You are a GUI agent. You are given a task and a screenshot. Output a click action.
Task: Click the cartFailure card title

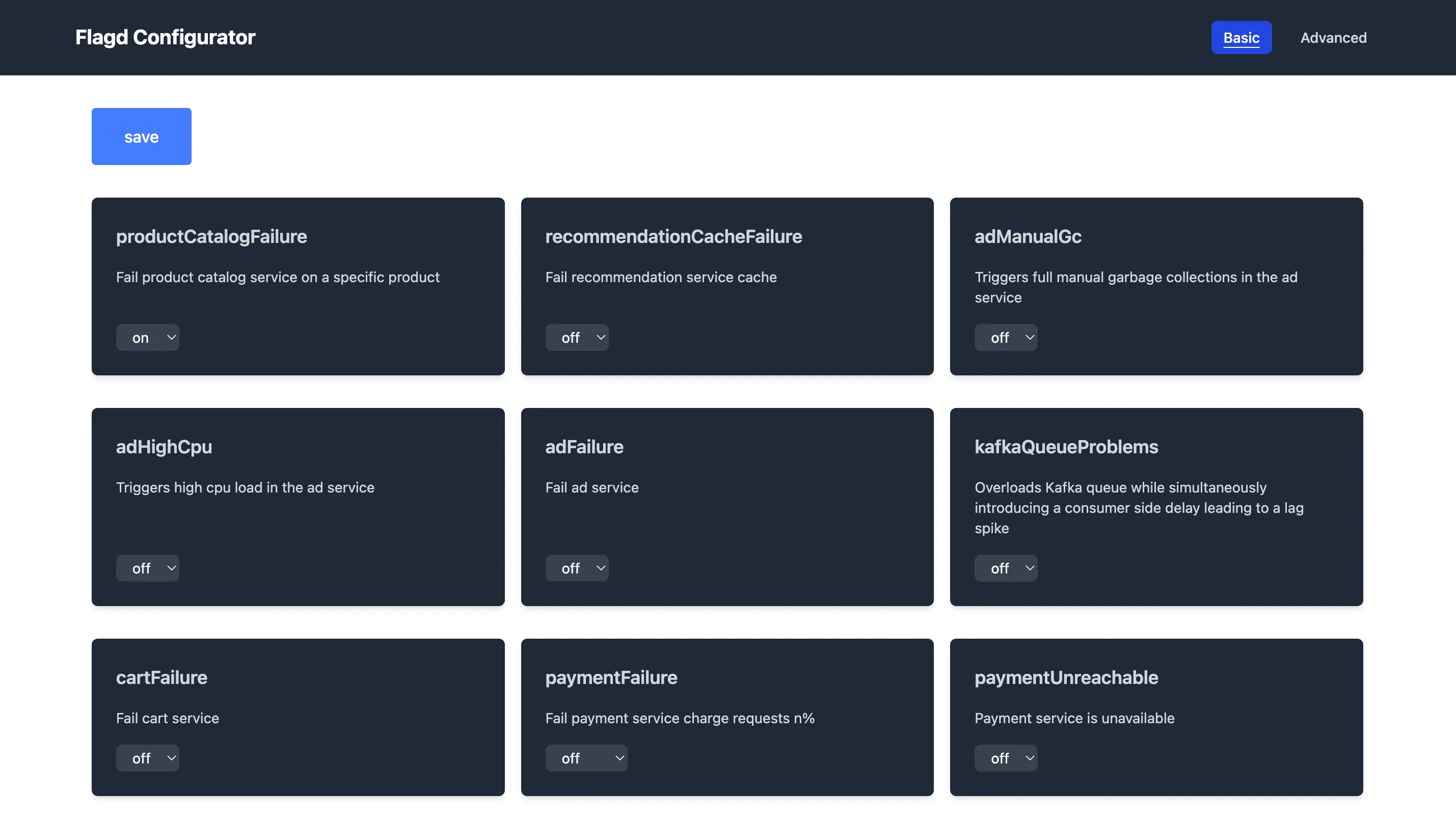tap(161, 677)
